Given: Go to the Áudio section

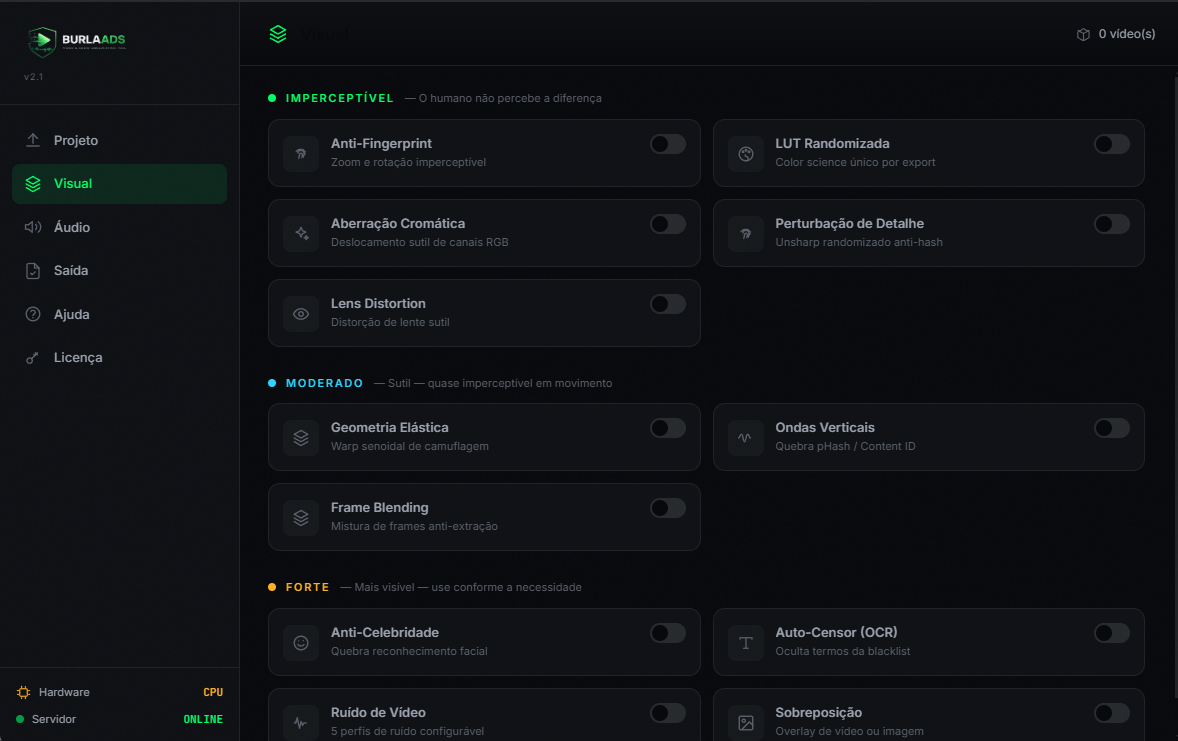Looking at the screenshot, I should pos(119,228).
